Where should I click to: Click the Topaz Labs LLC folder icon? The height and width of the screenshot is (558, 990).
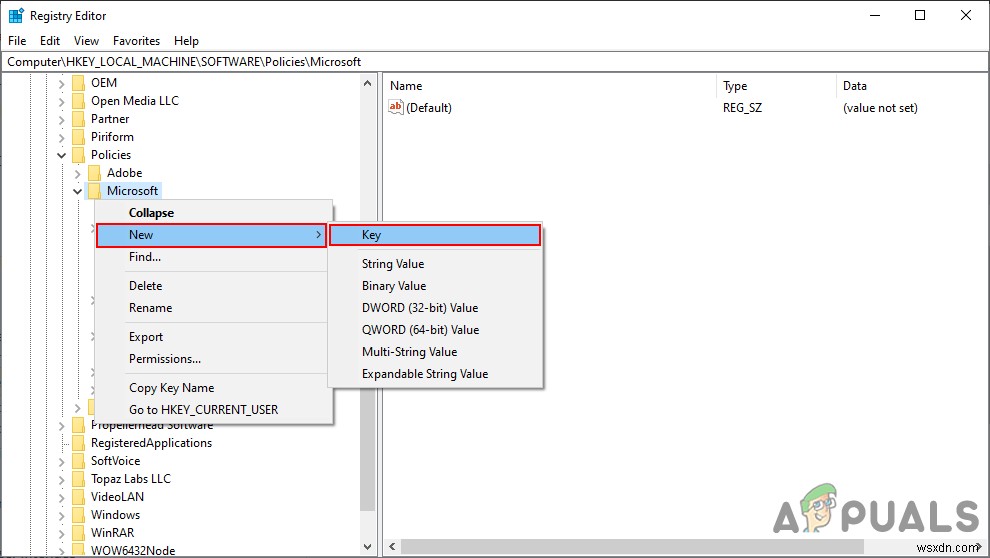[x=78, y=479]
